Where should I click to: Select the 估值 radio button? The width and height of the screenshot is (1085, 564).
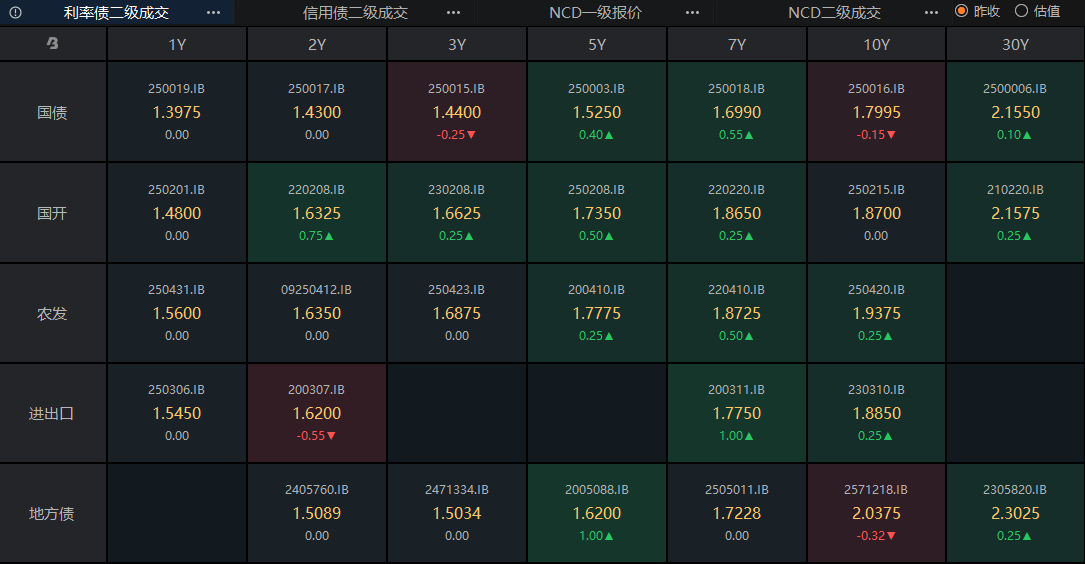coord(1021,11)
